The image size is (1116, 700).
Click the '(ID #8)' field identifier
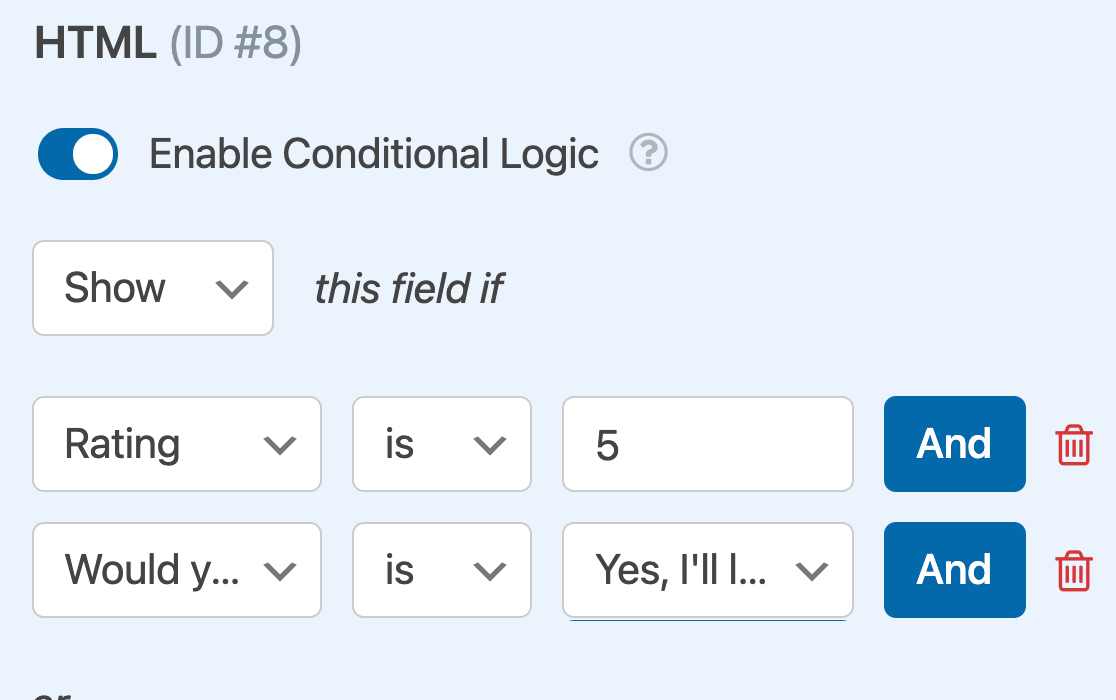[x=235, y=46]
